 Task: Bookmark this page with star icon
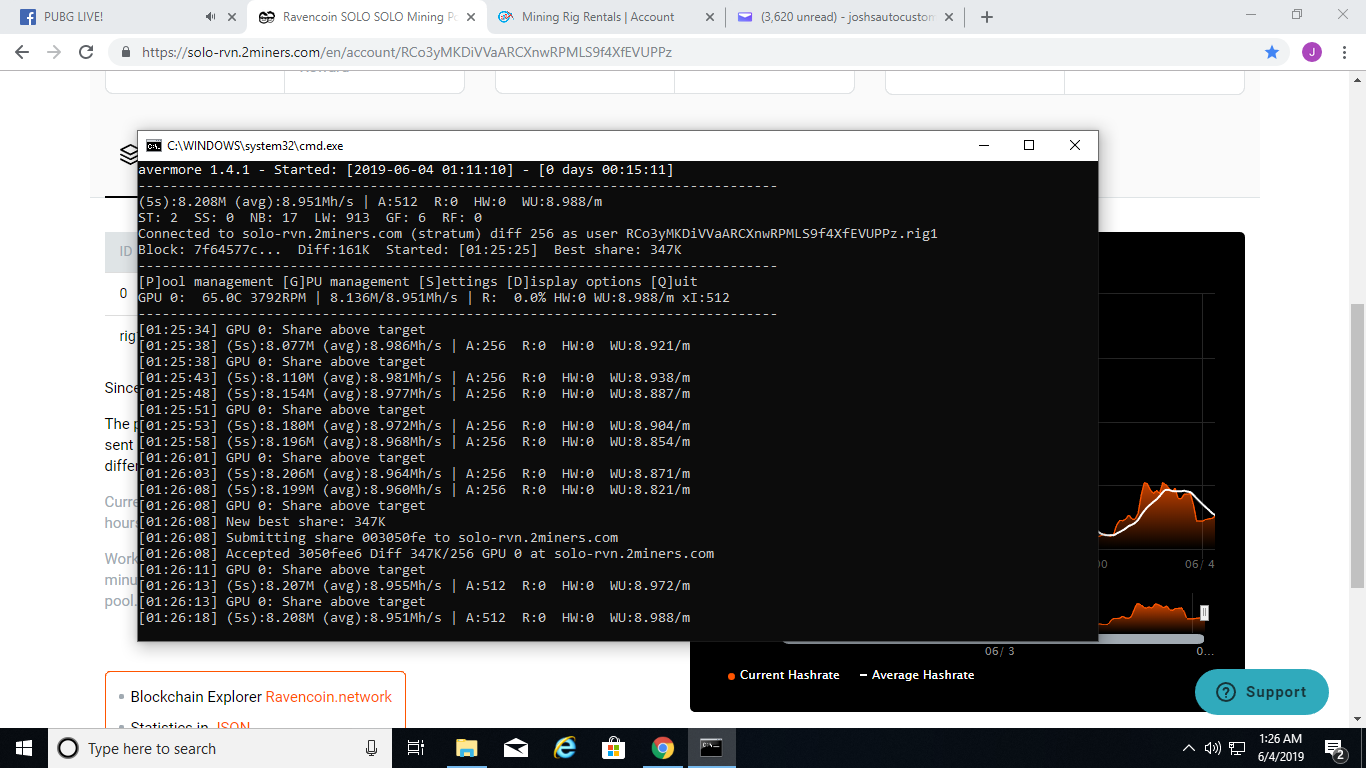[1272, 52]
